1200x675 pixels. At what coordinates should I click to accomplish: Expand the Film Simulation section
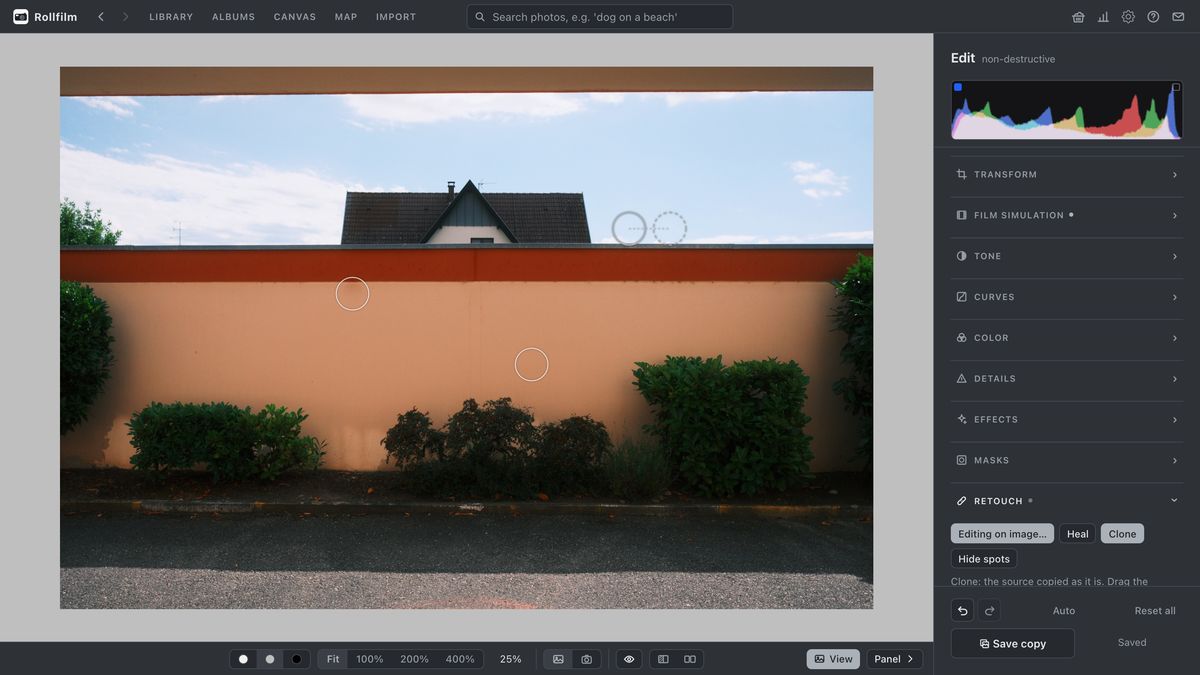[x=1067, y=215]
